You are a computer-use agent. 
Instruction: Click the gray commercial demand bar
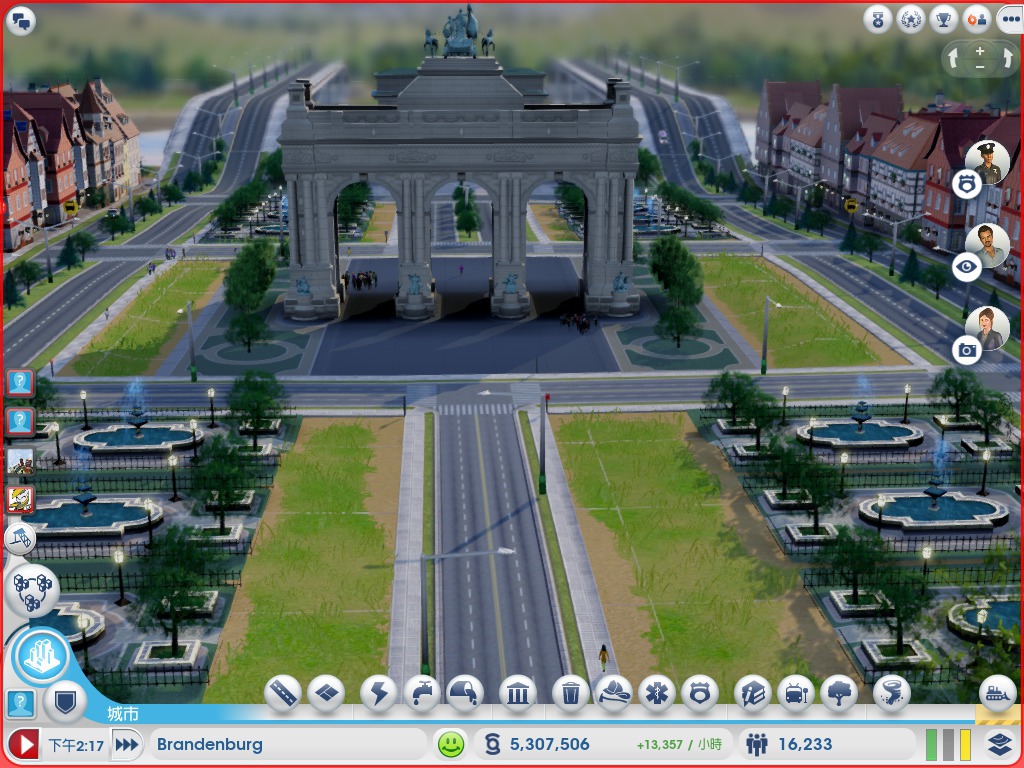[948, 744]
